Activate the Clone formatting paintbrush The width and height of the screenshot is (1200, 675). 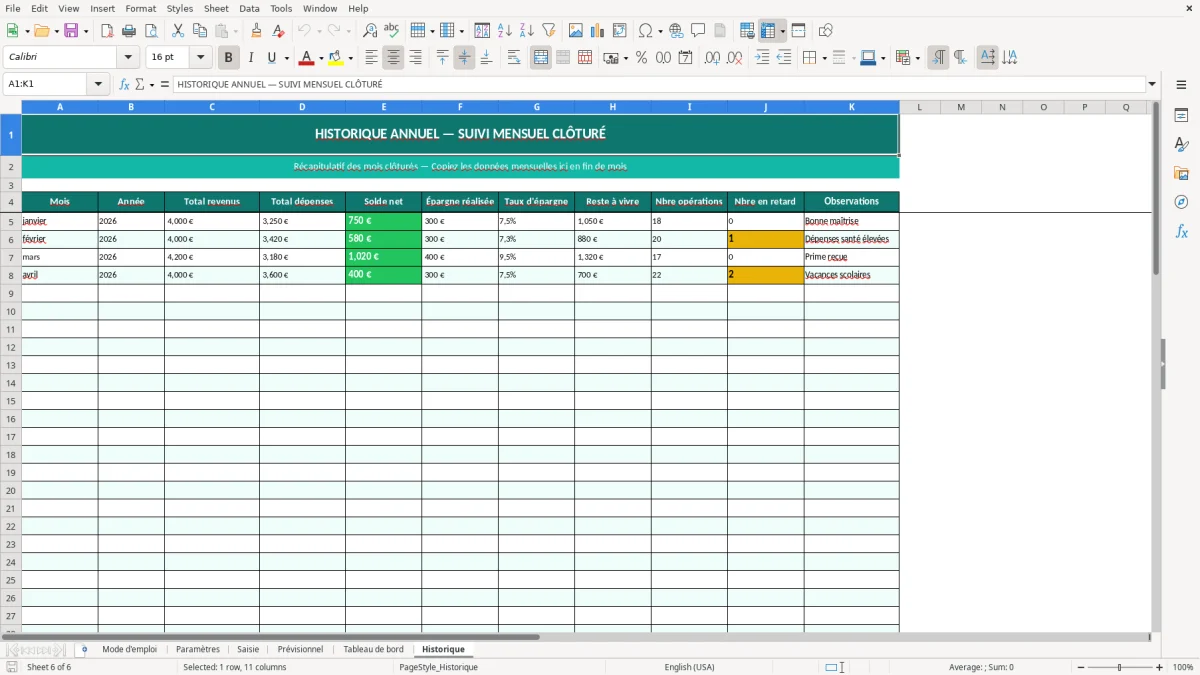click(x=257, y=31)
